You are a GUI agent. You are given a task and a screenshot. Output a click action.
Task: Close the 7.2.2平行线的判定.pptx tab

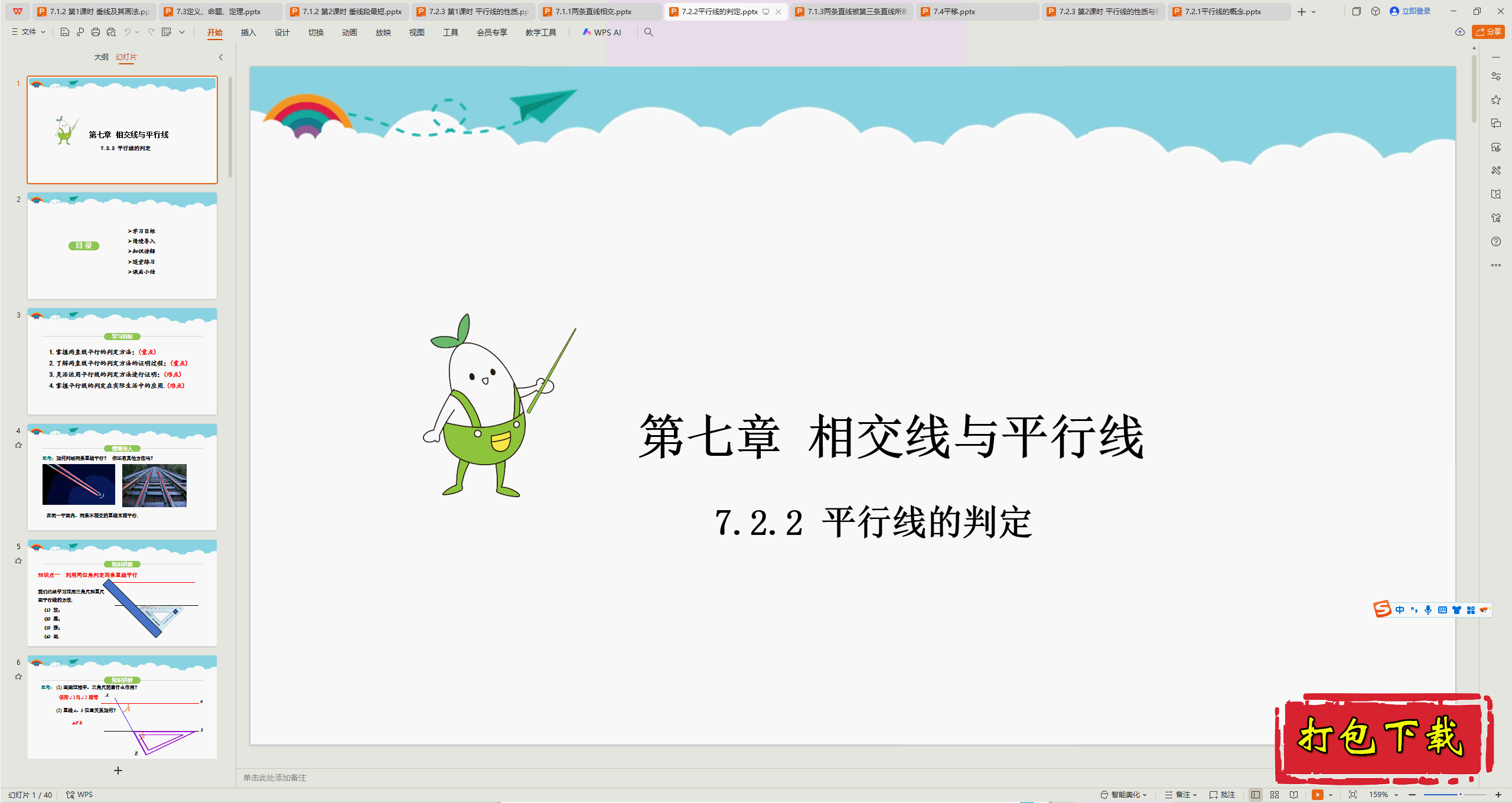coord(778,12)
